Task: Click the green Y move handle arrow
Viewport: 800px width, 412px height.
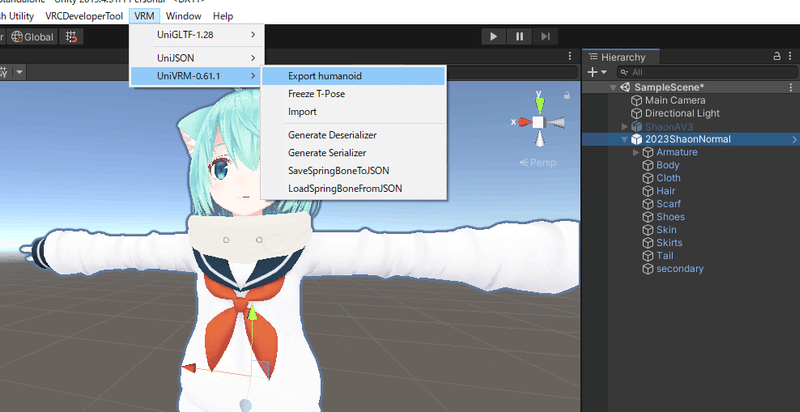Action: (x=252, y=313)
